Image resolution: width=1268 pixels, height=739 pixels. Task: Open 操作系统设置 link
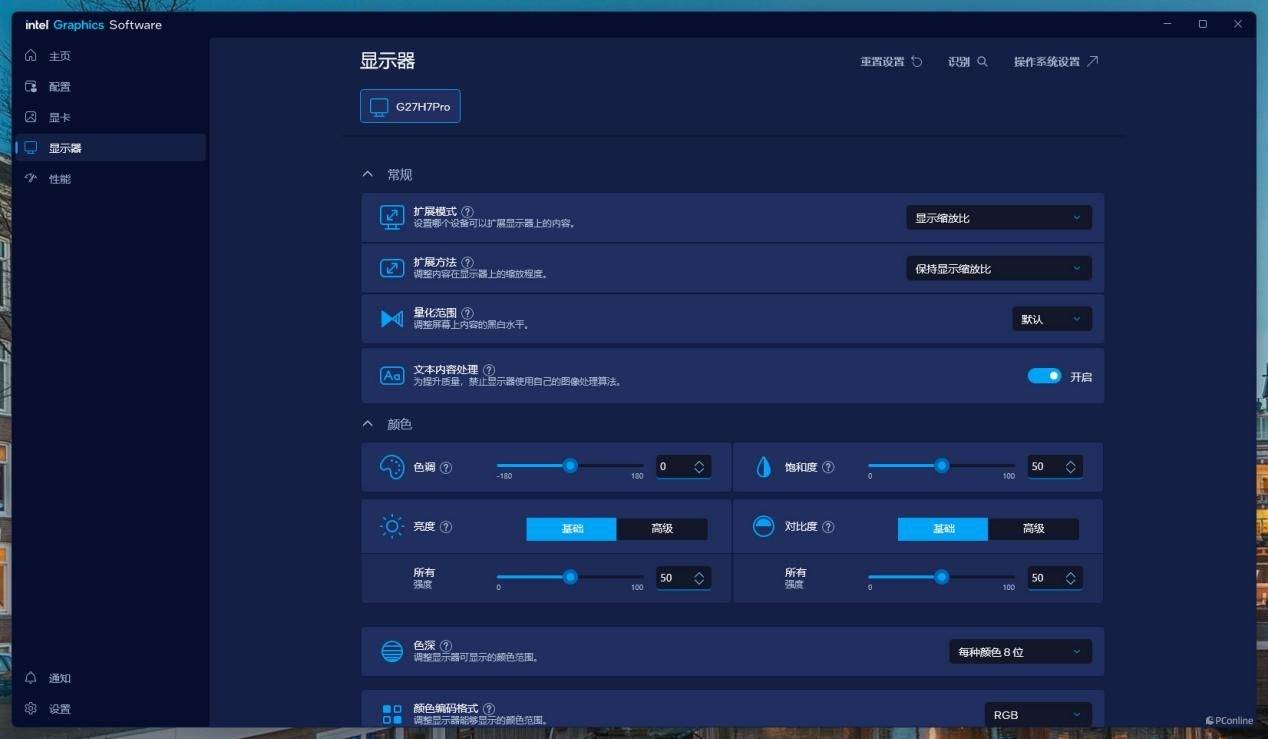(x=1055, y=62)
